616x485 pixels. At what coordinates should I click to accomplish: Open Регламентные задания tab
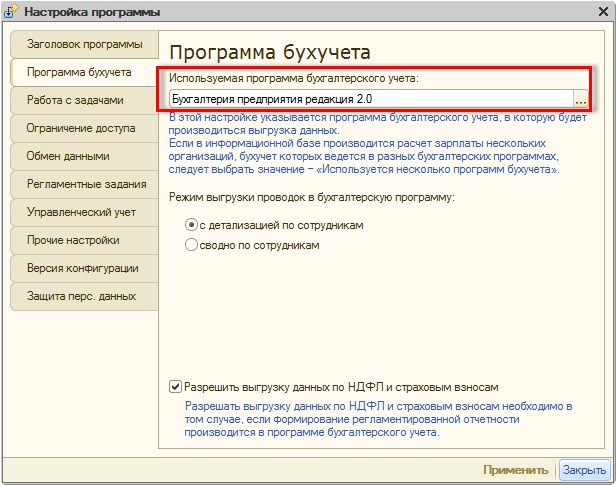[84, 184]
